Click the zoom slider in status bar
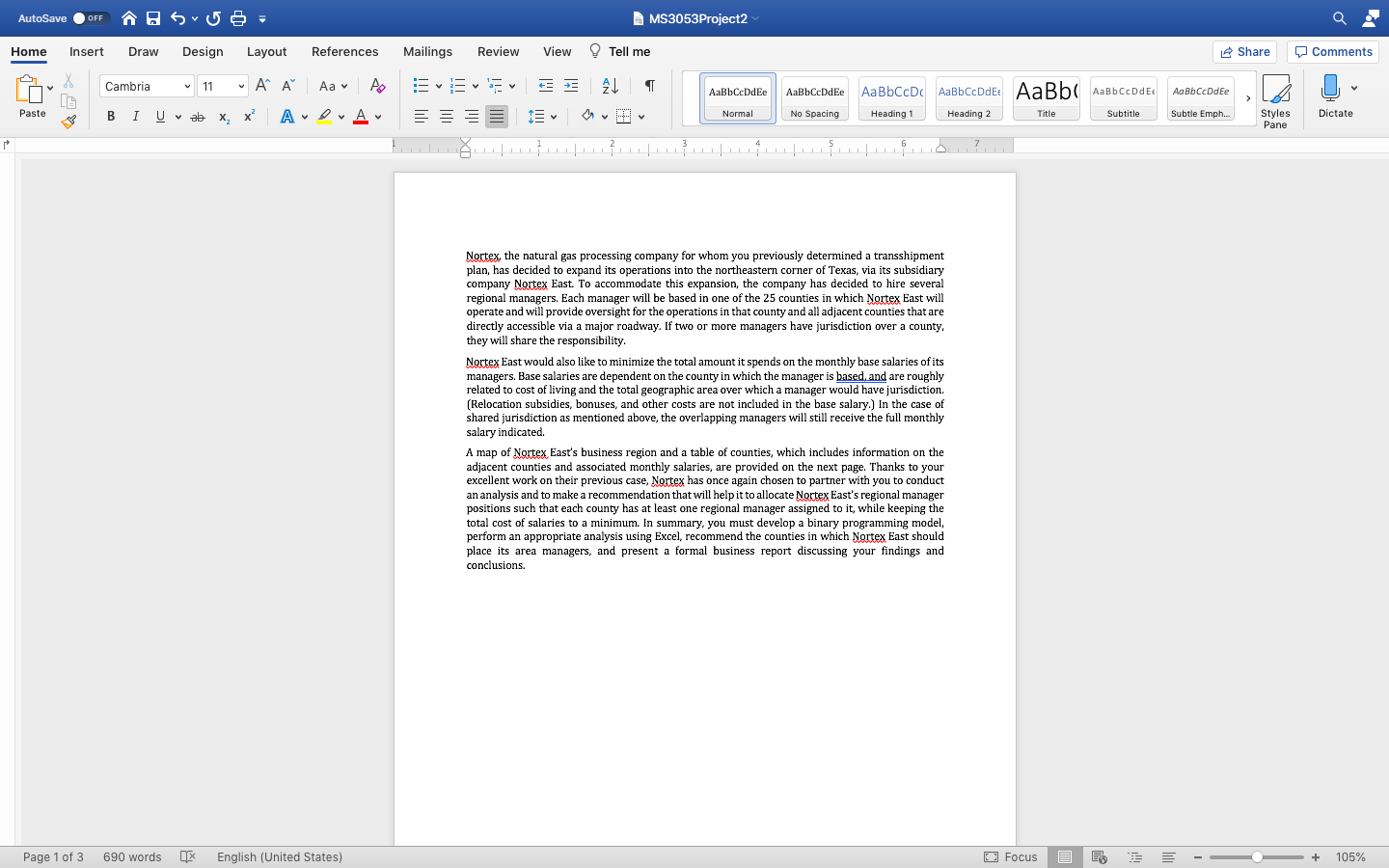 click(x=1257, y=857)
